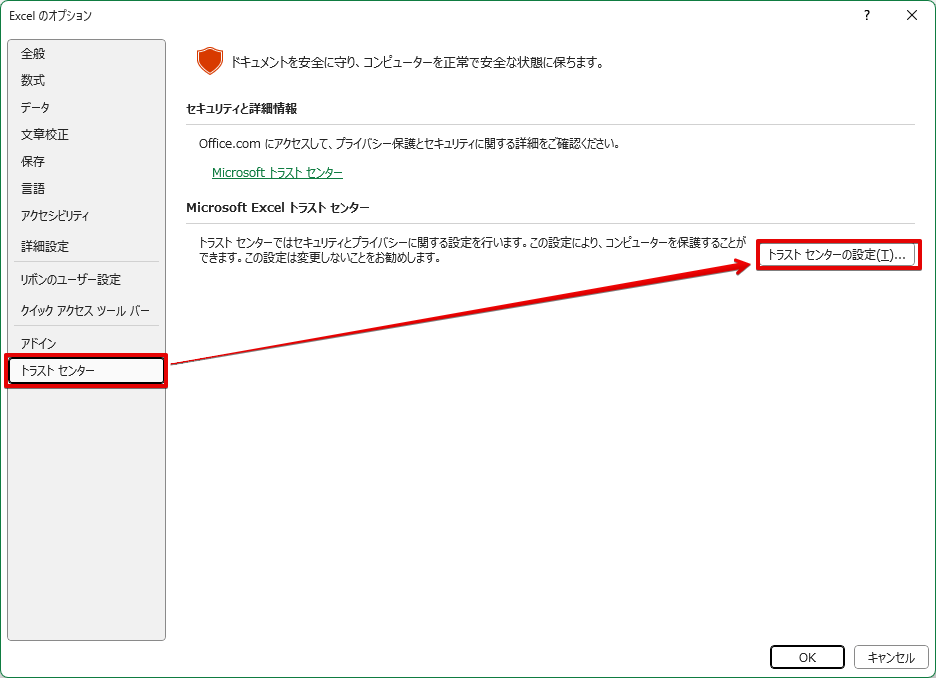Screen dimensions: 936x678
Task: Close the Excel のオプション dialog
Action: (912, 16)
